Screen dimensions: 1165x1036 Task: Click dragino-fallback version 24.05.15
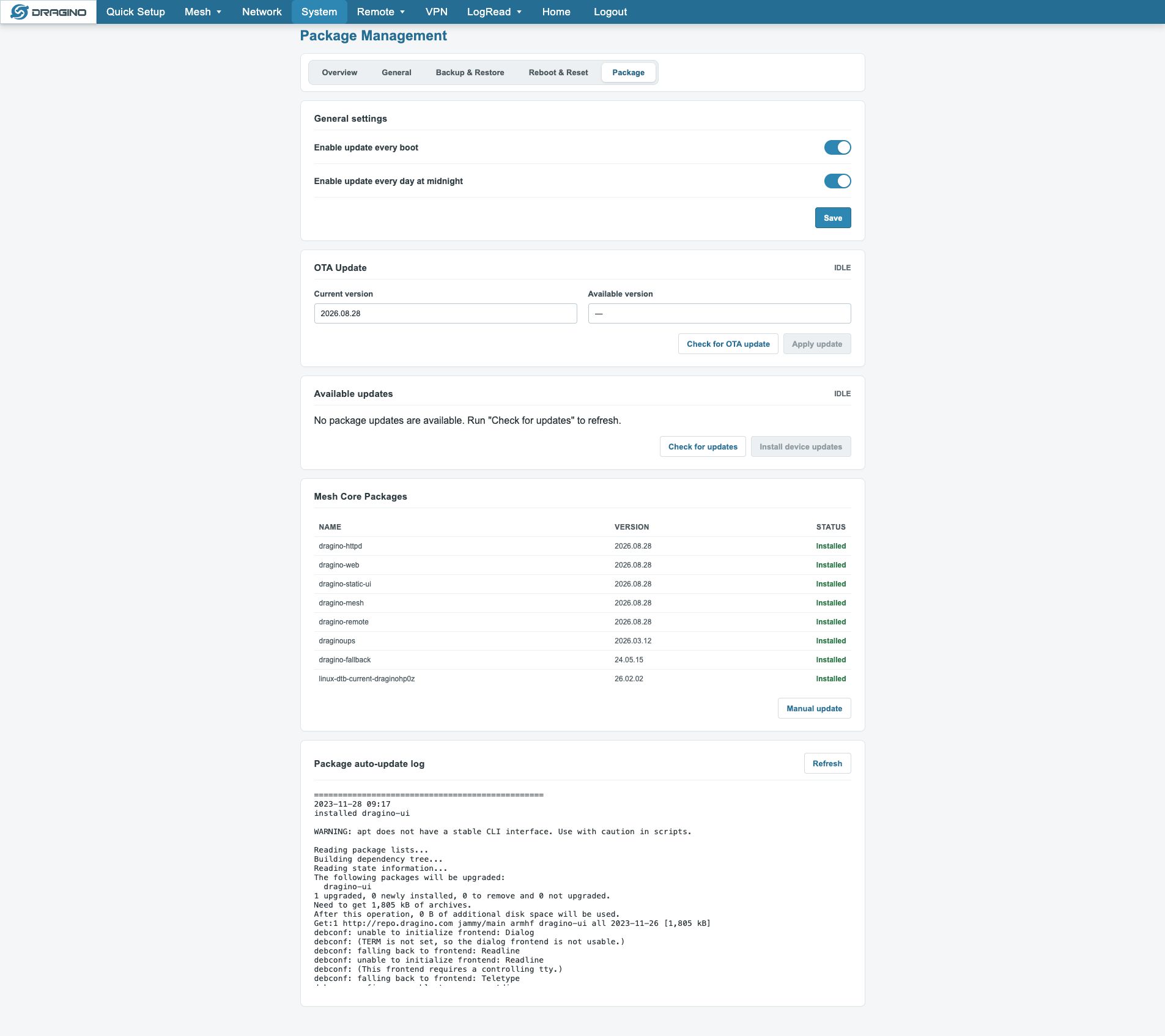[629, 660]
